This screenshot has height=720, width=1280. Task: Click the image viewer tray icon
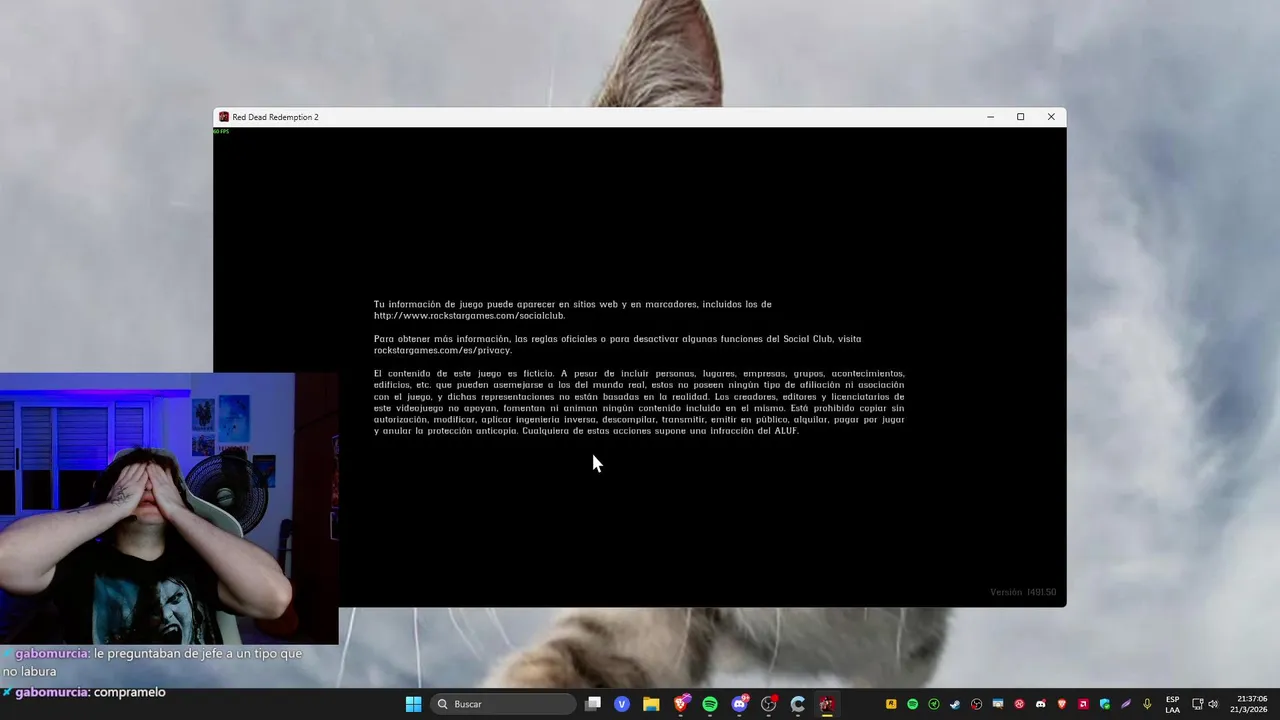[x=998, y=704]
